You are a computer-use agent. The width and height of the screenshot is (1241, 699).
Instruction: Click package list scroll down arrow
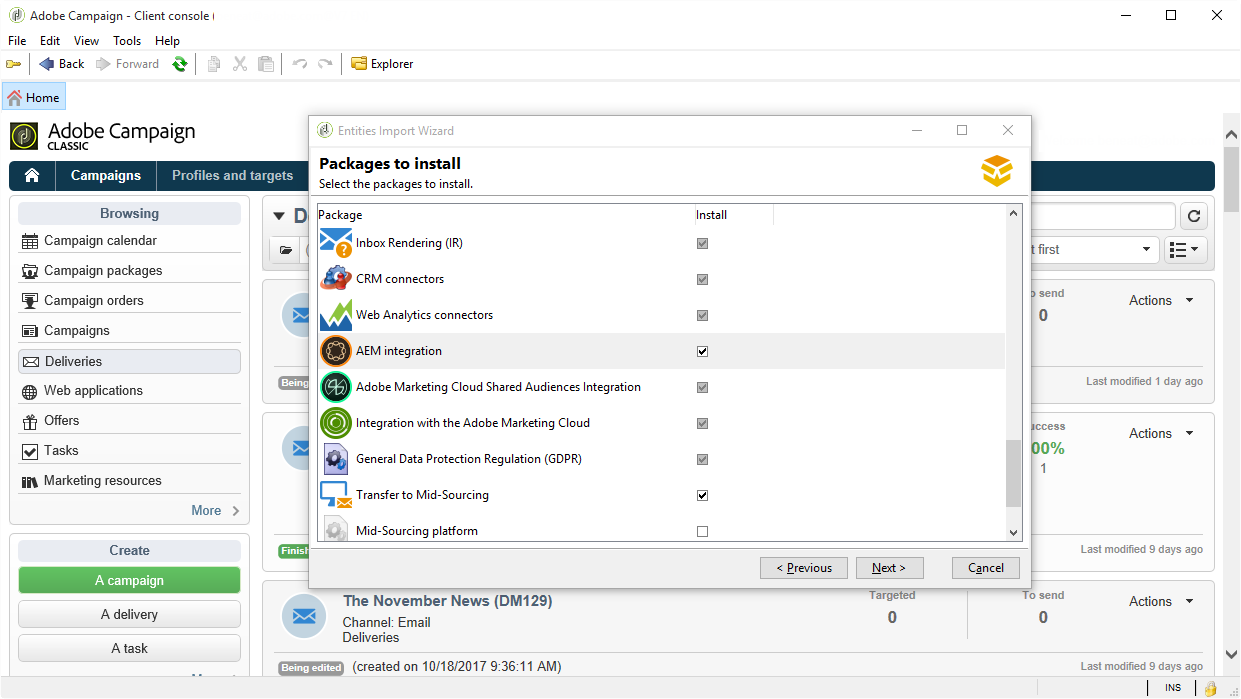[x=1013, y=533]
